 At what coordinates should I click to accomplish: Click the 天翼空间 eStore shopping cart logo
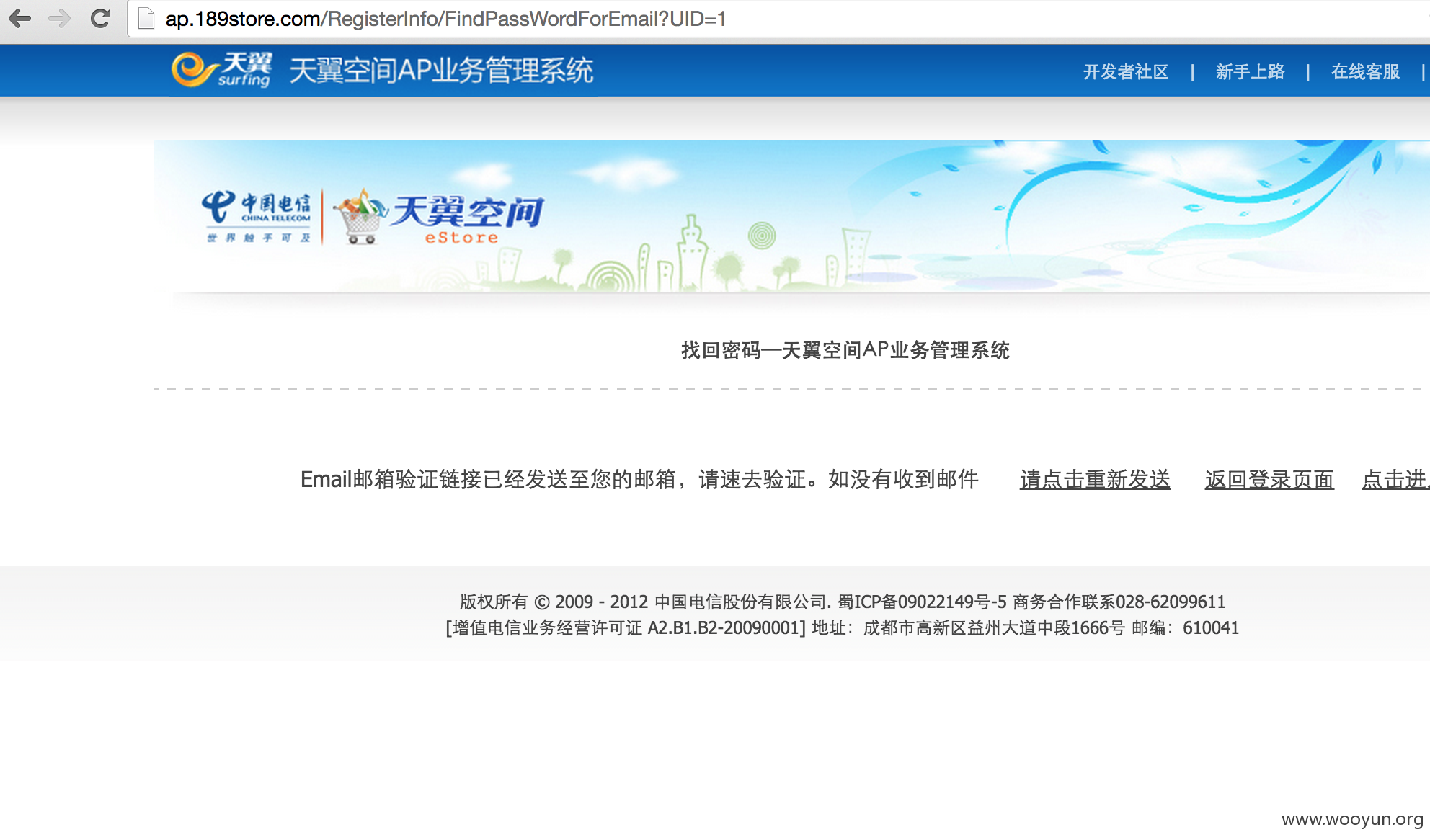tap(438, 217)
